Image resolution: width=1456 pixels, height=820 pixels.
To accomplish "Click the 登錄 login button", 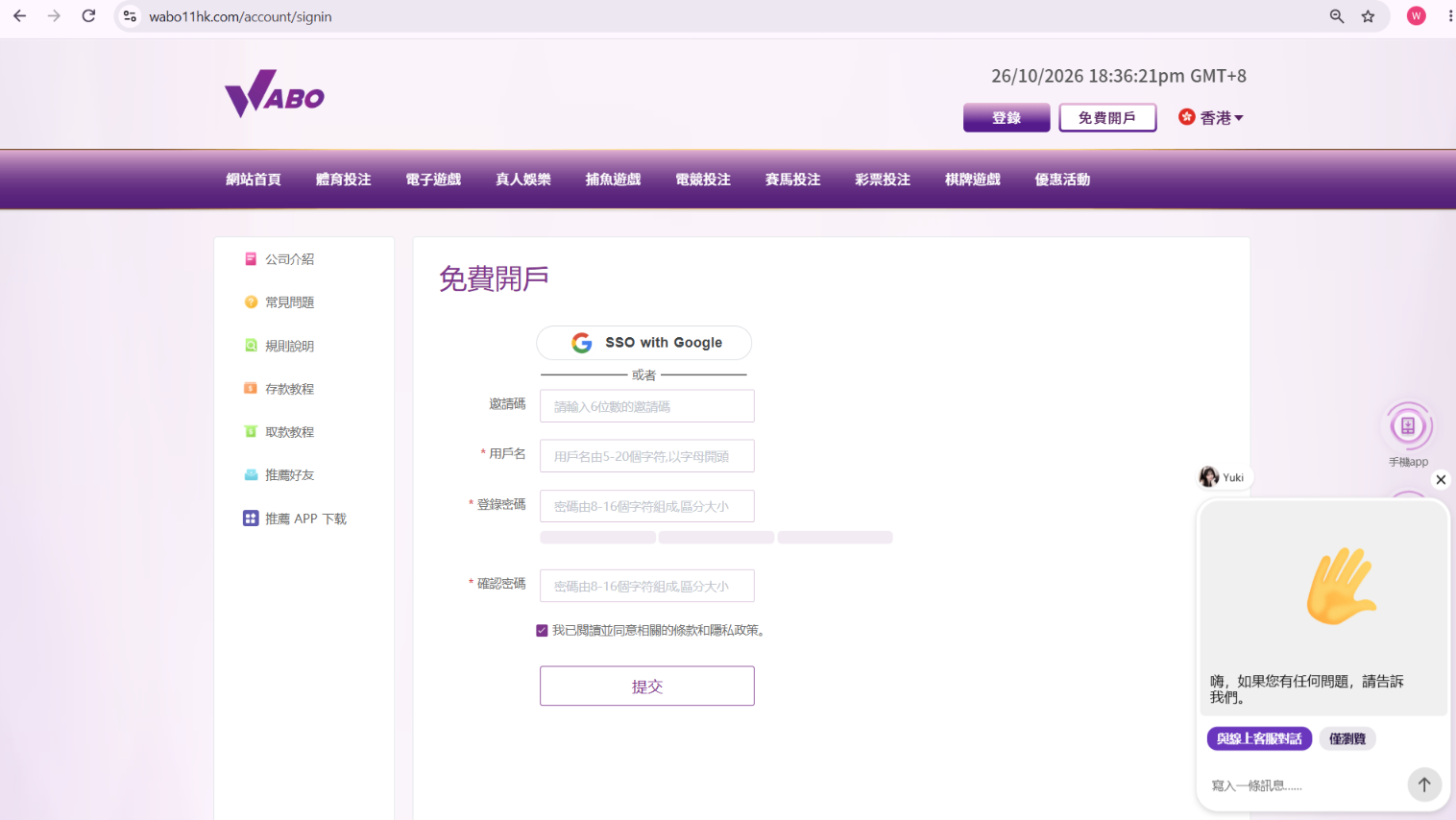I will point(1007,118).
